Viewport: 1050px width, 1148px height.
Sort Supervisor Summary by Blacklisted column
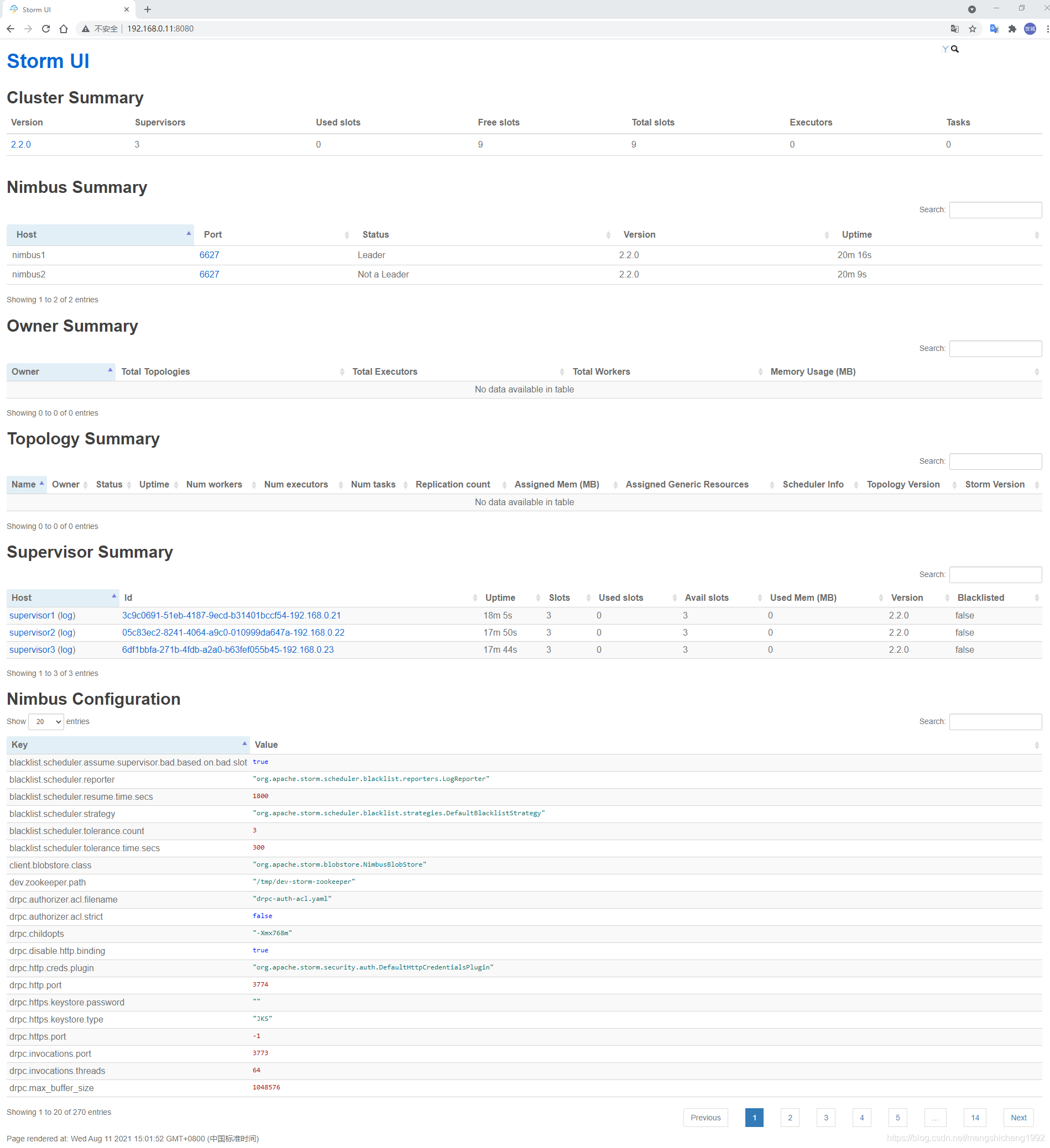[997, 597]
